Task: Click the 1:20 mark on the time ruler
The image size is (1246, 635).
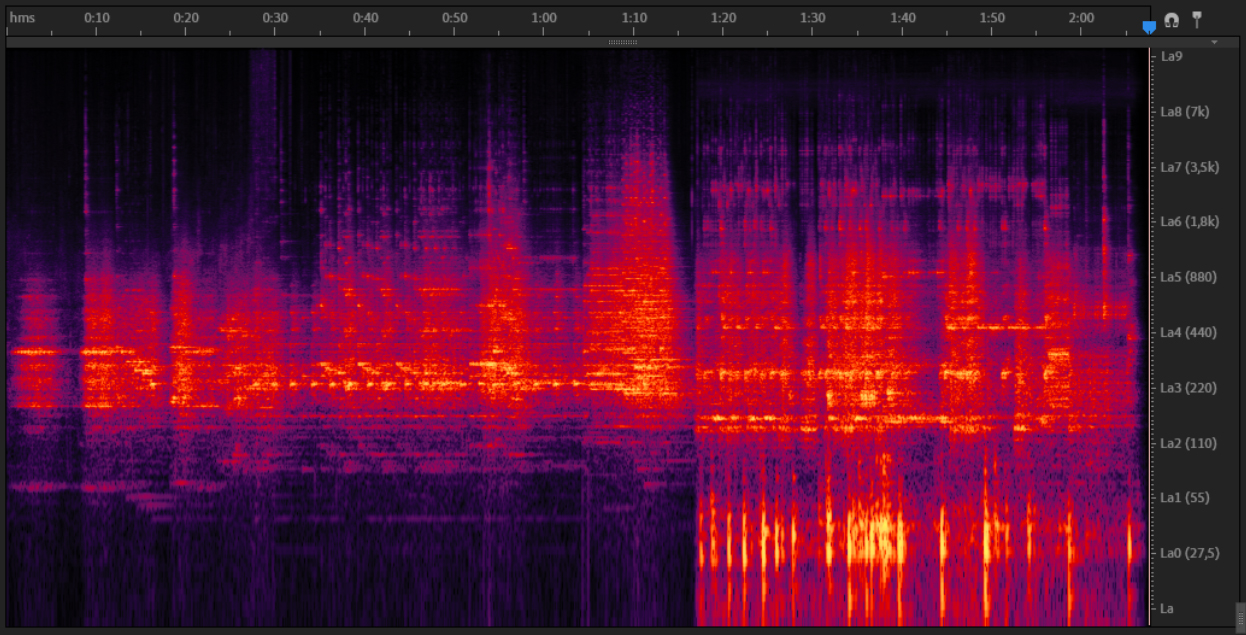Action: 723,18
